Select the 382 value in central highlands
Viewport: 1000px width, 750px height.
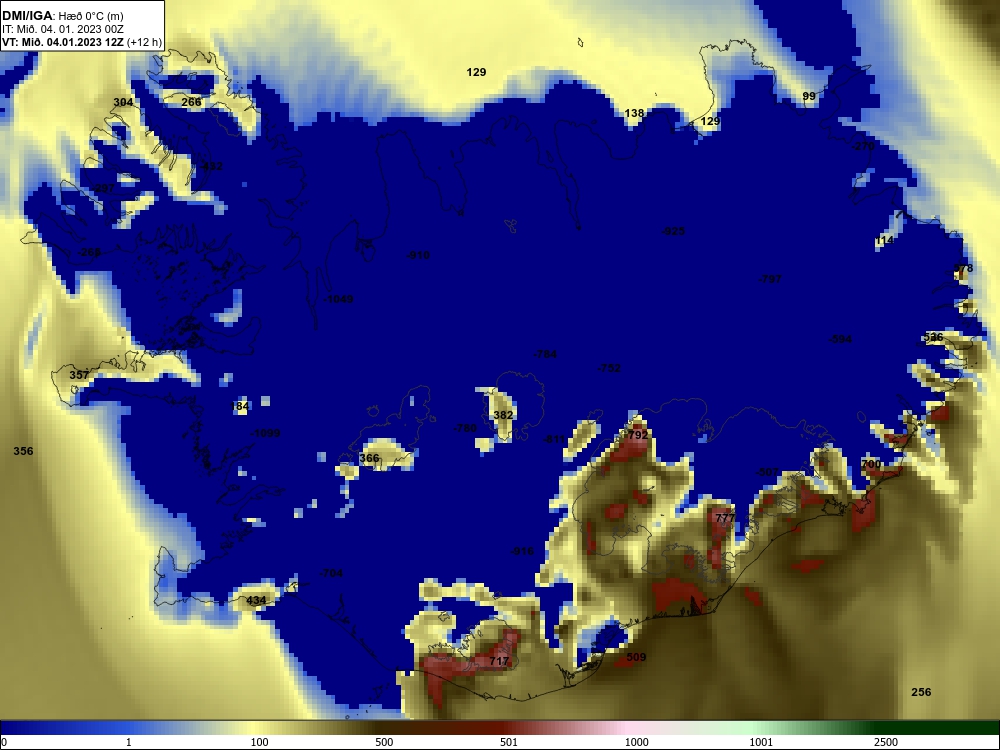click(503, 415)
